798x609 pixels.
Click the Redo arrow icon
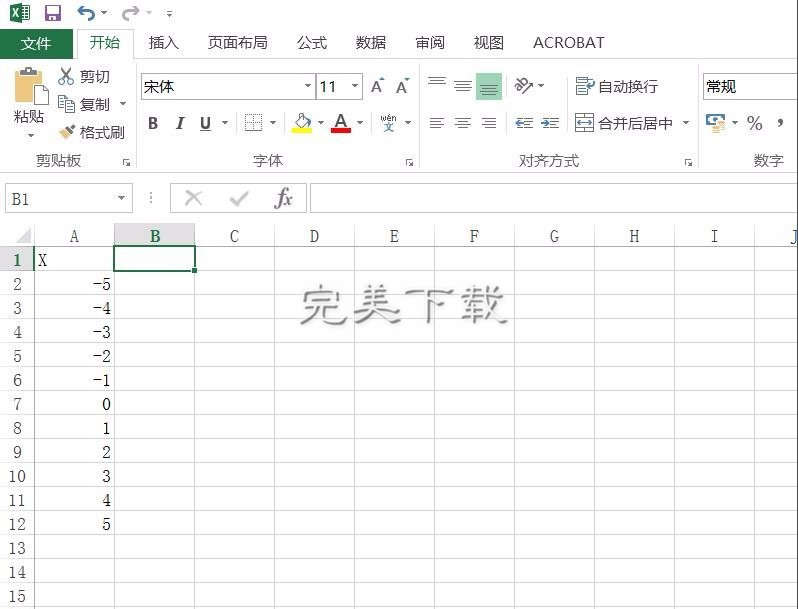[x=130, y=13]
